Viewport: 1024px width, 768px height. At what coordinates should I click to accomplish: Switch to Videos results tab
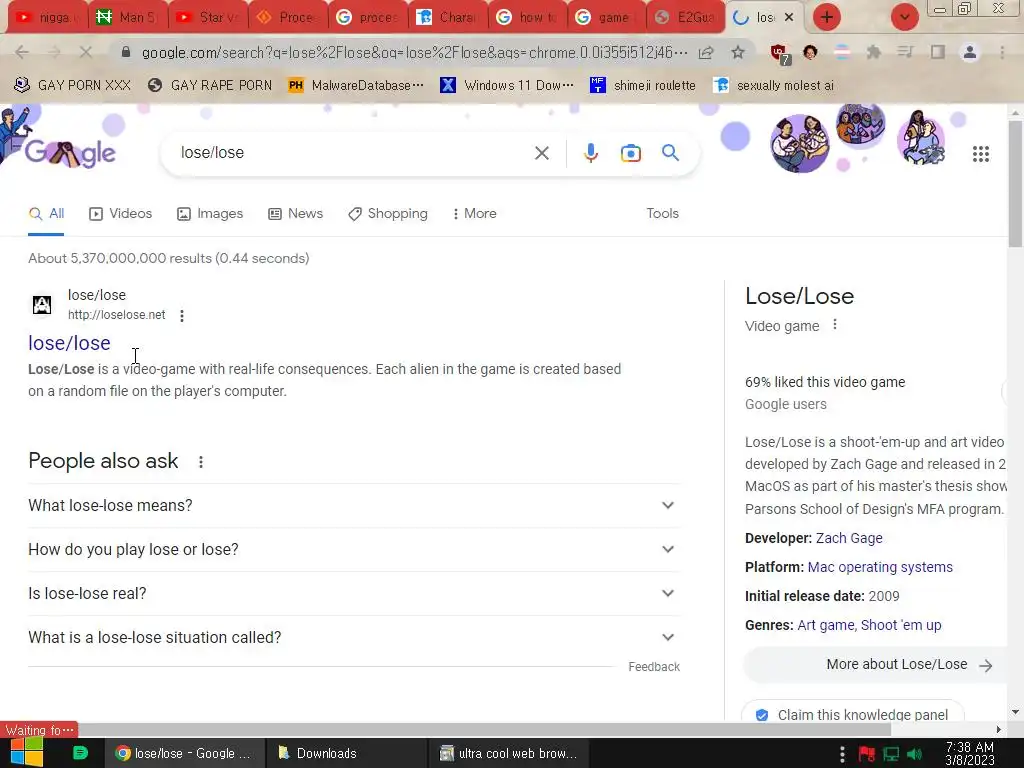point(121,214)
